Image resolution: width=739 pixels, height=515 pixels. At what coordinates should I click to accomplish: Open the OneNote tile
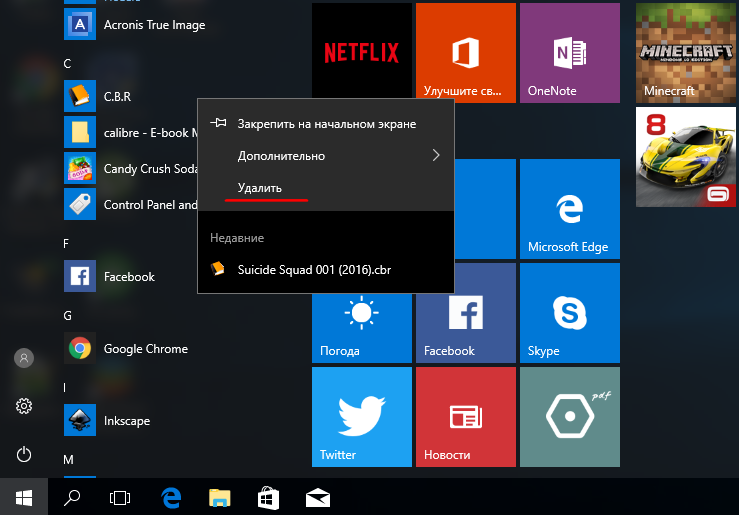tap(570, 53)
